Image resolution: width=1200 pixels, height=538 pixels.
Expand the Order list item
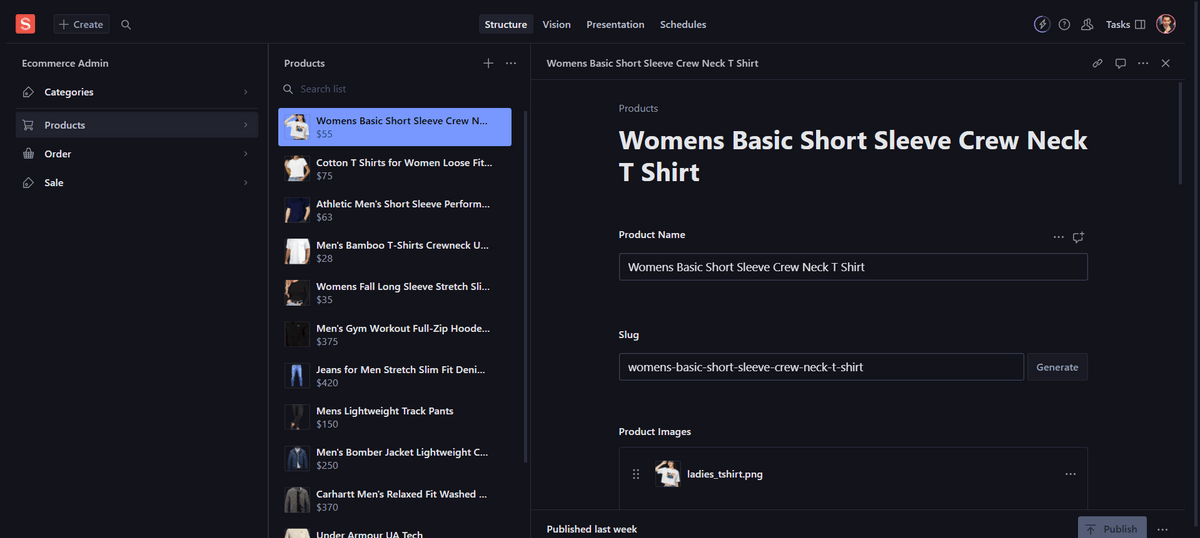(x=136, y=154)
